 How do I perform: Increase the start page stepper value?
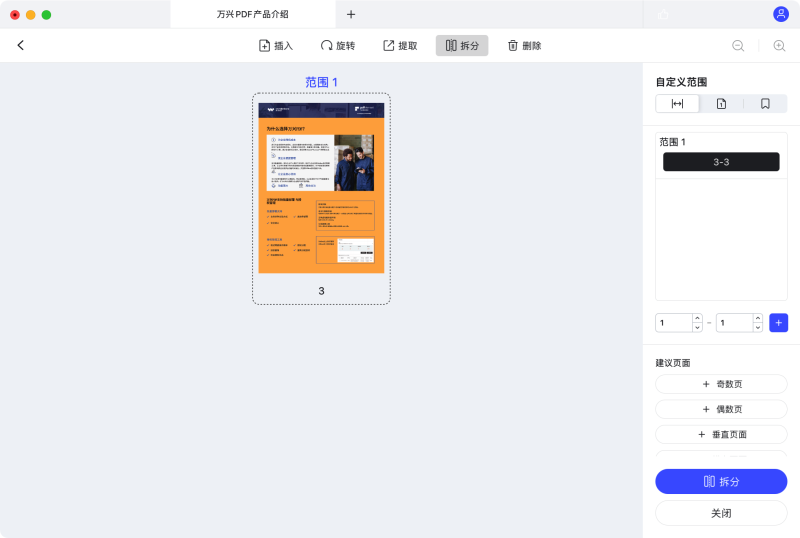[x=696, y=318]
